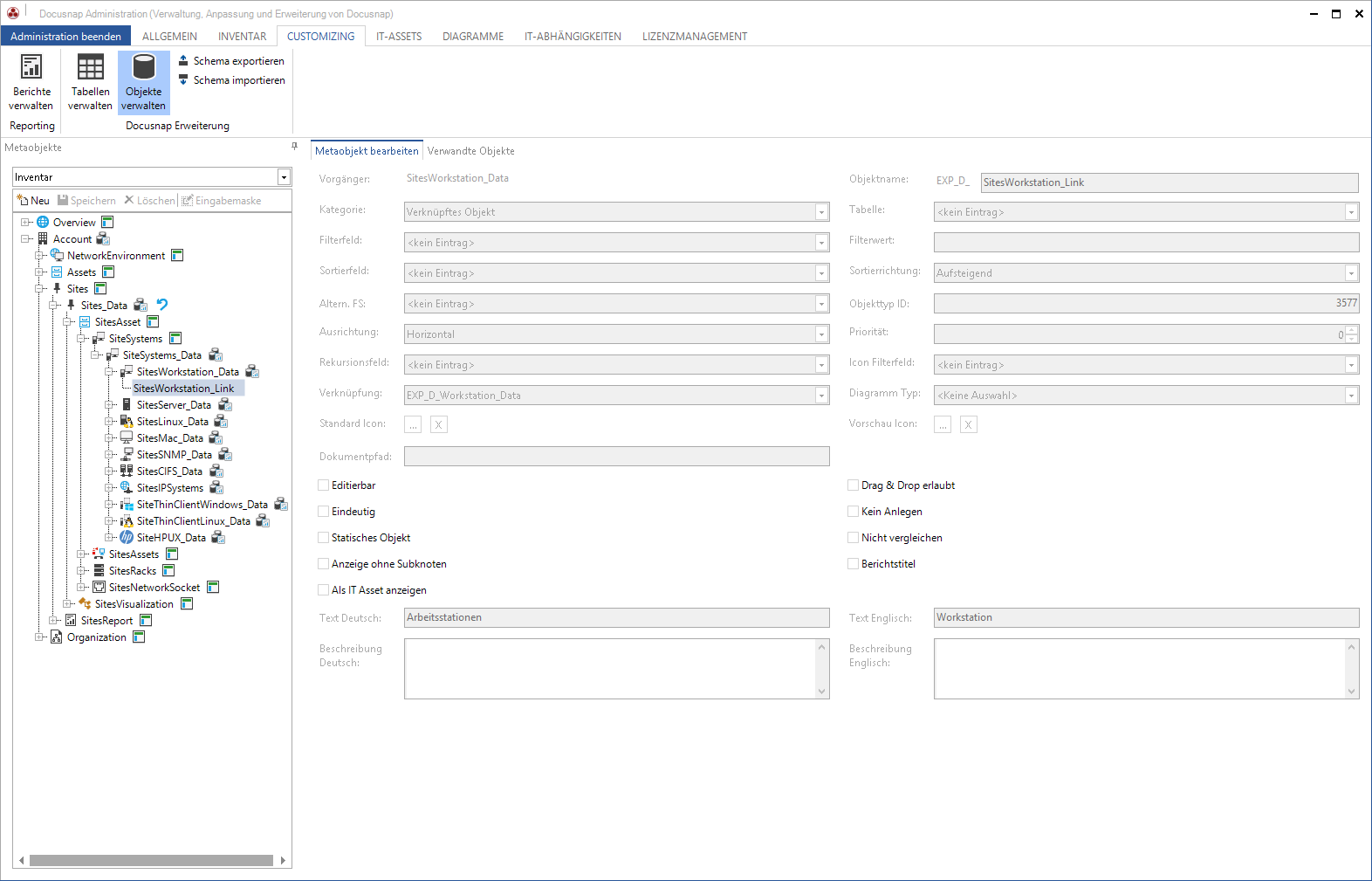Click the SiteThinClientWindows_Data icon

[x=127, y=505]
